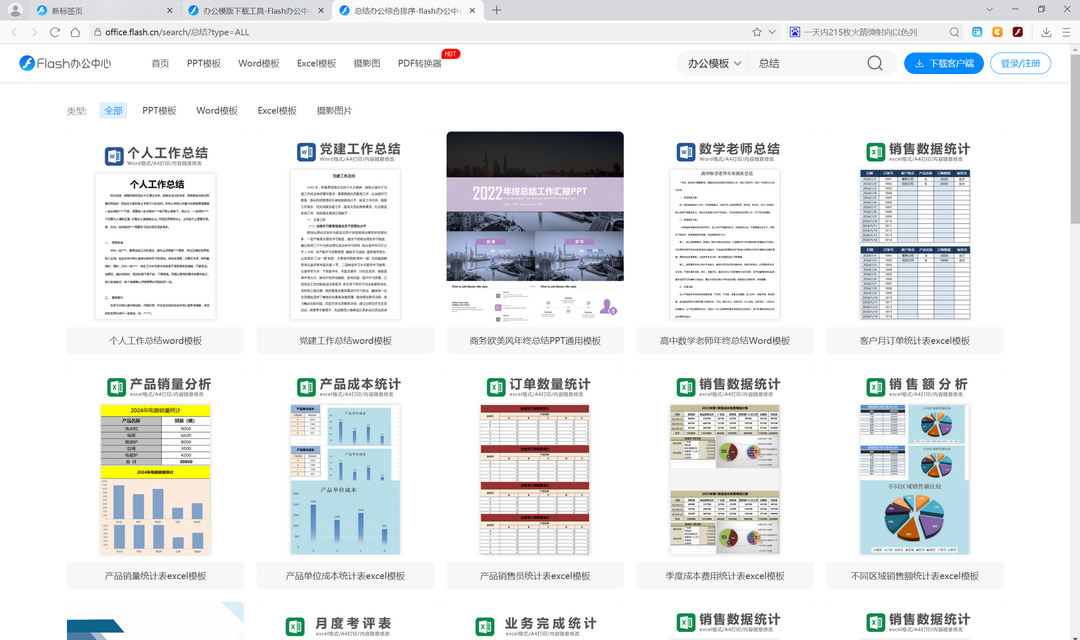Click the search magnifier icon
Viewport: 1080px width, 640px height.
tap(875, 63)
